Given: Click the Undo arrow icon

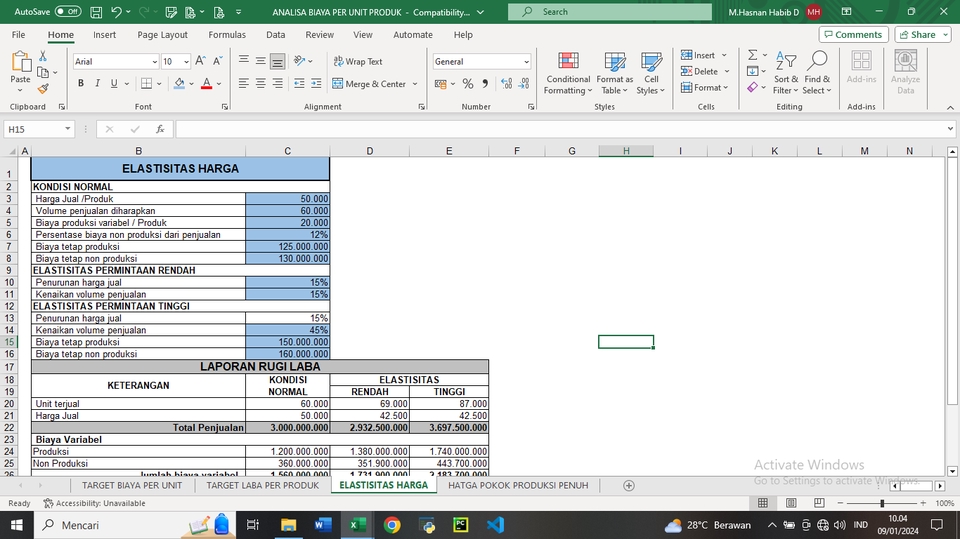Looking at the screenshot, I should pyautogui.click(x=117, y=12).
